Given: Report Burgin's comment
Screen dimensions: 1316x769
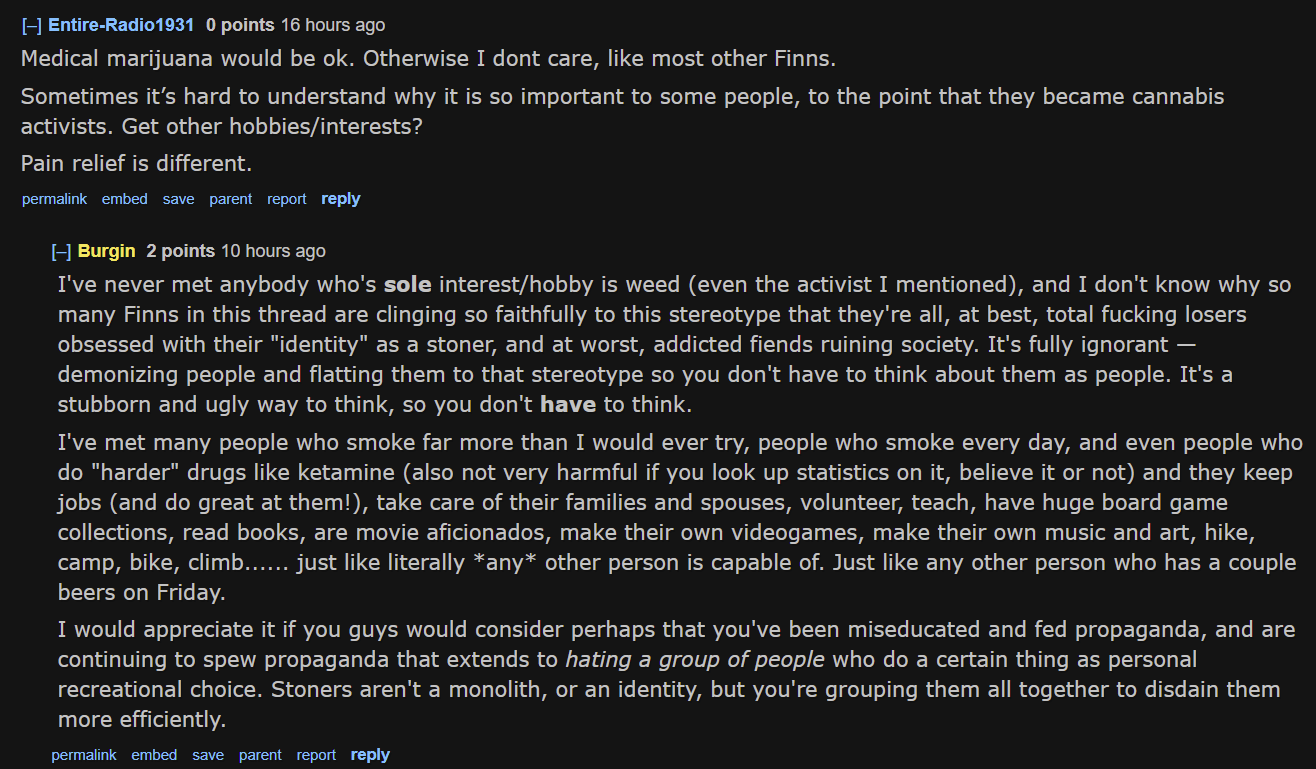Looking at the screenshot, I should pos(316,755).
